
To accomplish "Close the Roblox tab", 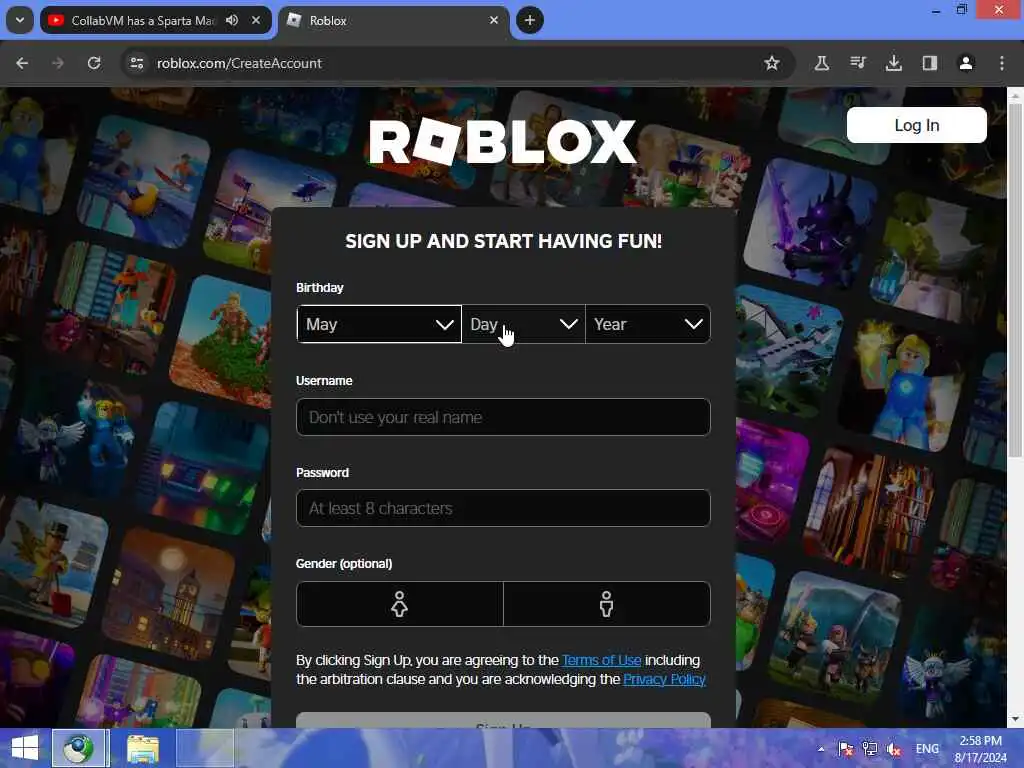I will pos(494,20).
